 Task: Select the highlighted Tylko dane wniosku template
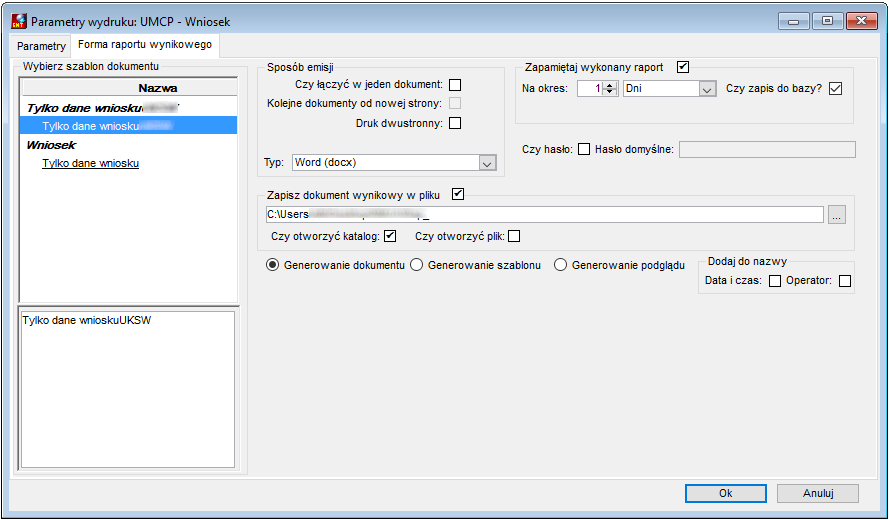point(129,125)
